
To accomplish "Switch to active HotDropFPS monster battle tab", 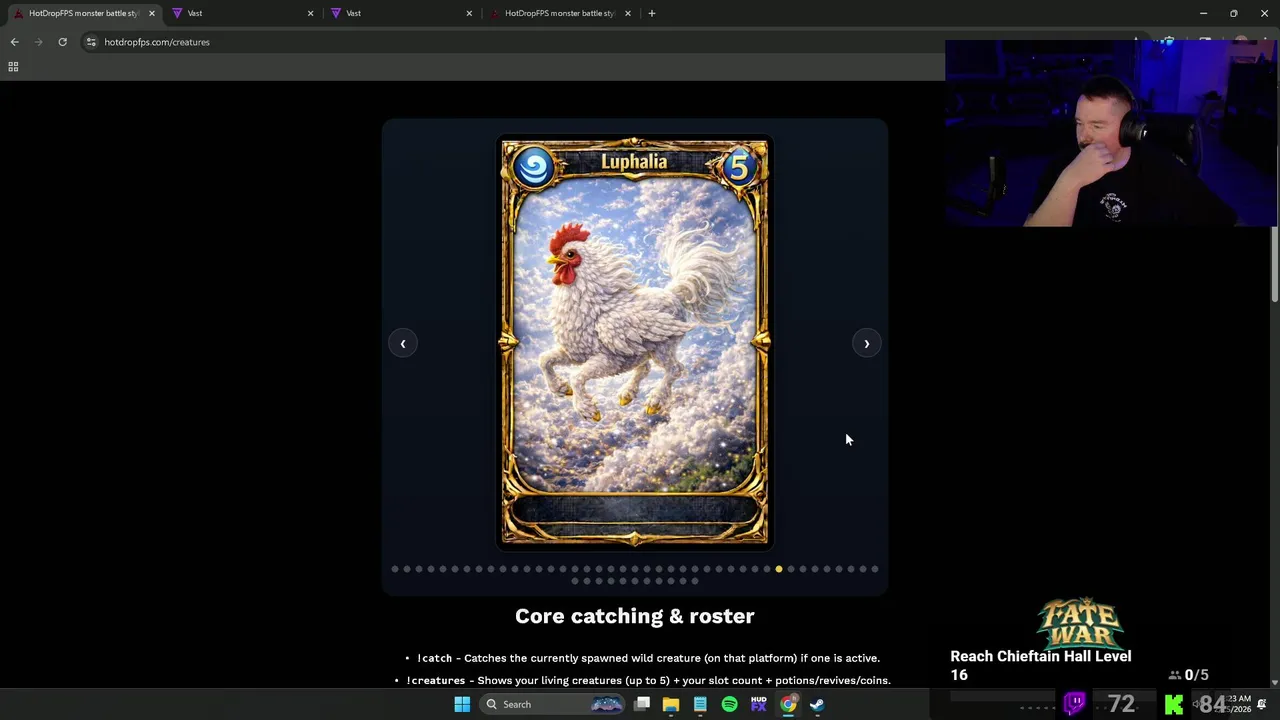I will [82, 13].
